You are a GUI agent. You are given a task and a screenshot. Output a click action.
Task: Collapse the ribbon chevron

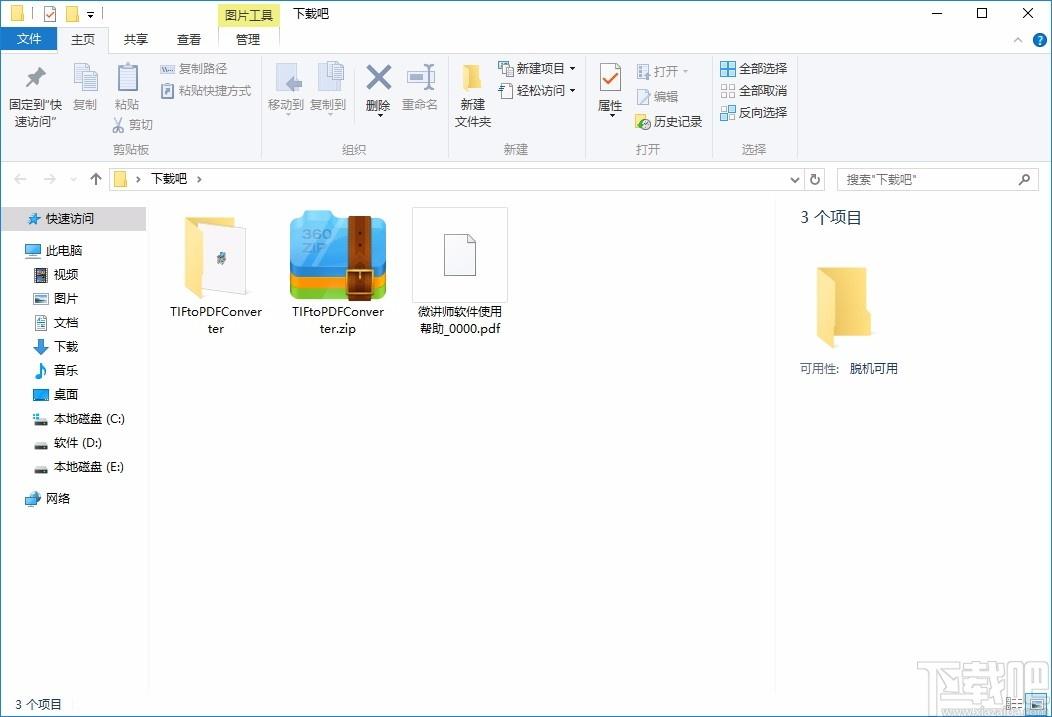click(1018, 40)
